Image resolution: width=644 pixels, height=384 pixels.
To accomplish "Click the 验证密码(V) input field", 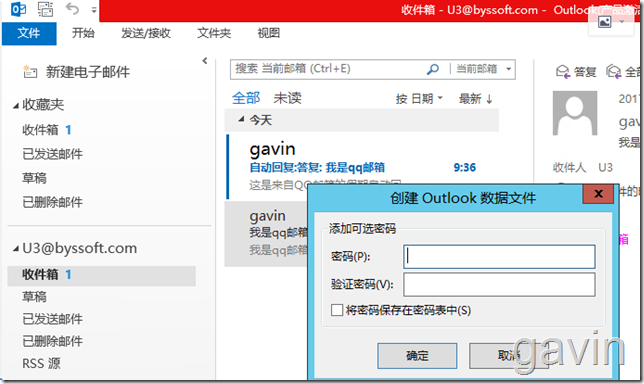I will coord(499,285).
